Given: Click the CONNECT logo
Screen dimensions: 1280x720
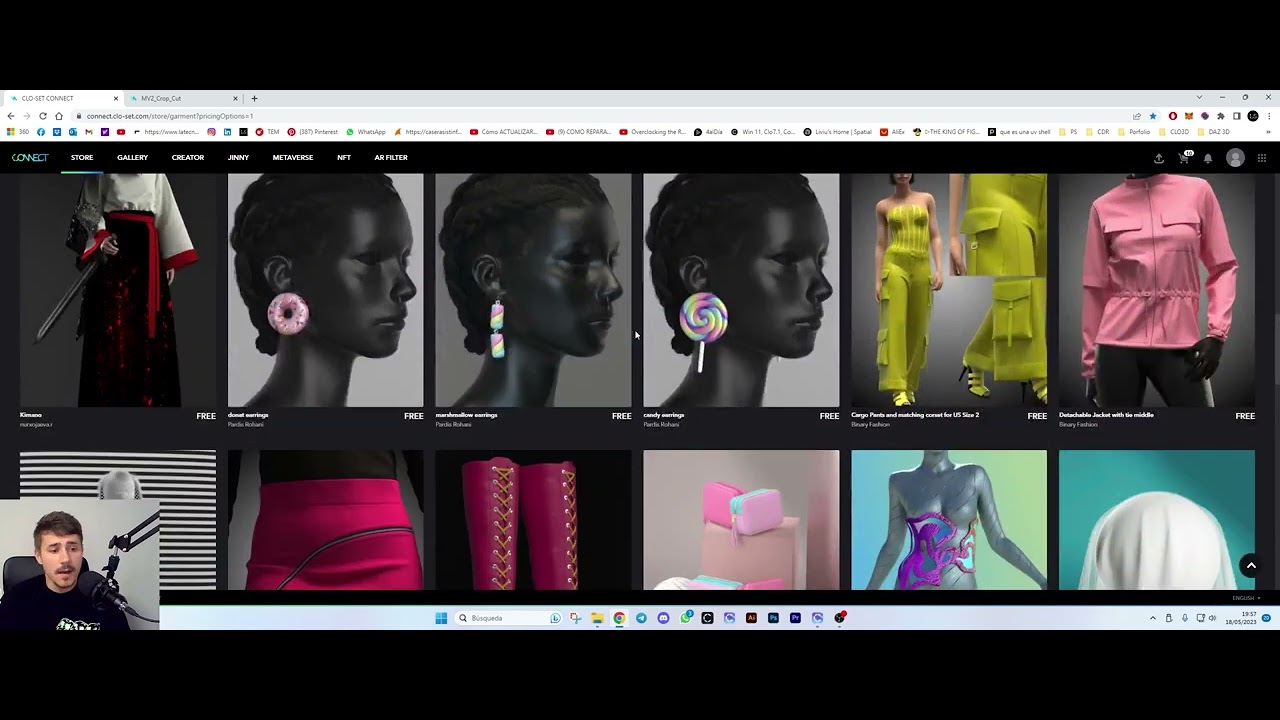Looking at the screenshot, I should (x=30, y=157).
